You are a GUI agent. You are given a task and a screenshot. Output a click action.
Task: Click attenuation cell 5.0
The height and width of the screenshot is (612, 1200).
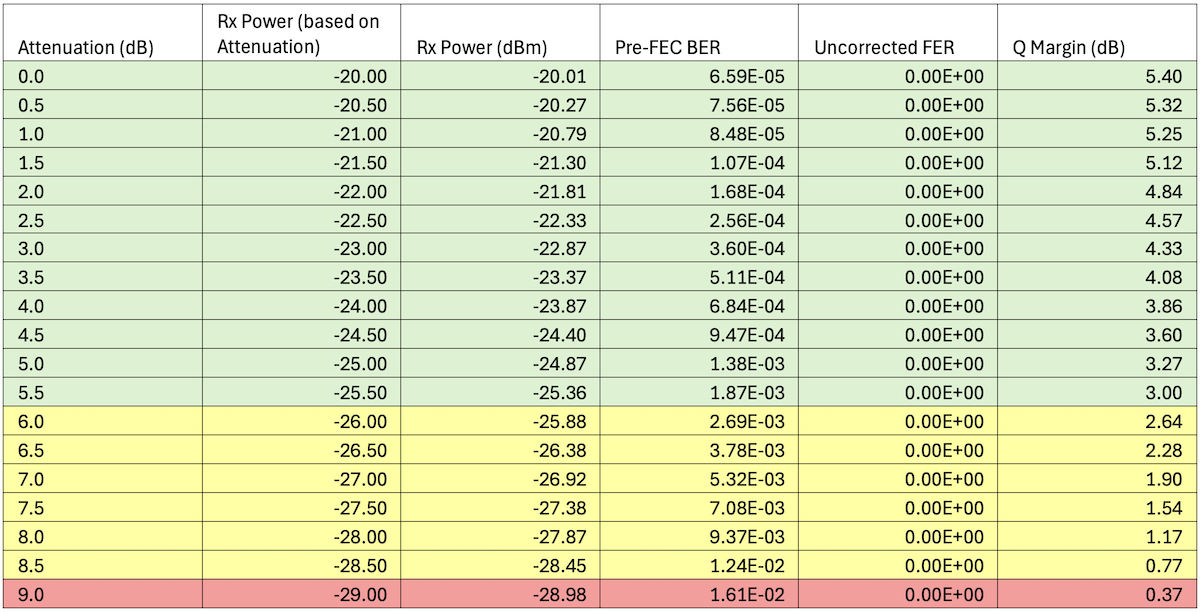[x=102, y=363]
